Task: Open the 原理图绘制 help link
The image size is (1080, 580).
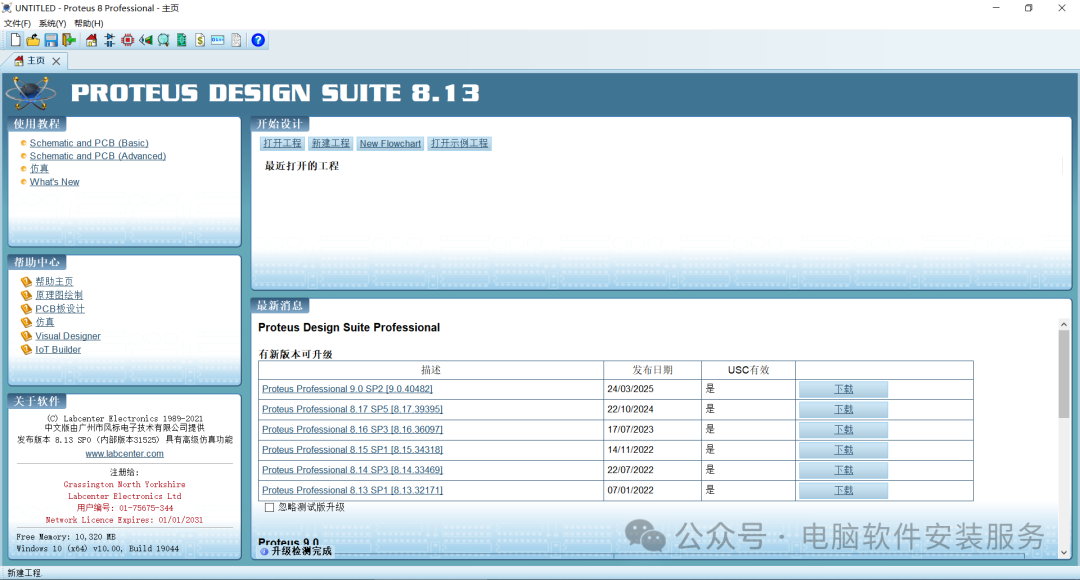Action: tap(59, 296)
